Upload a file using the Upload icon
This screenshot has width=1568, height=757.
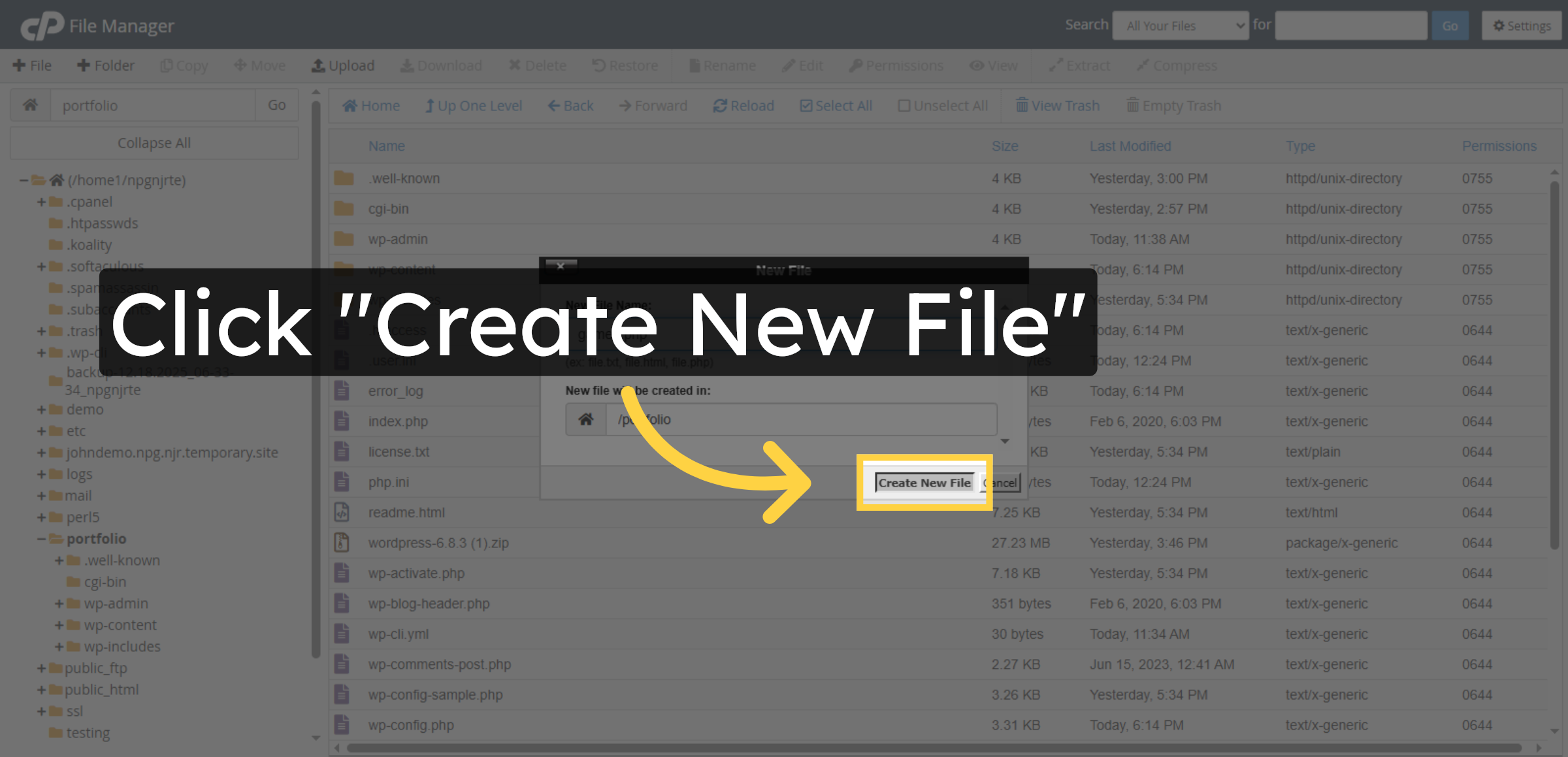tap(343, 65)
